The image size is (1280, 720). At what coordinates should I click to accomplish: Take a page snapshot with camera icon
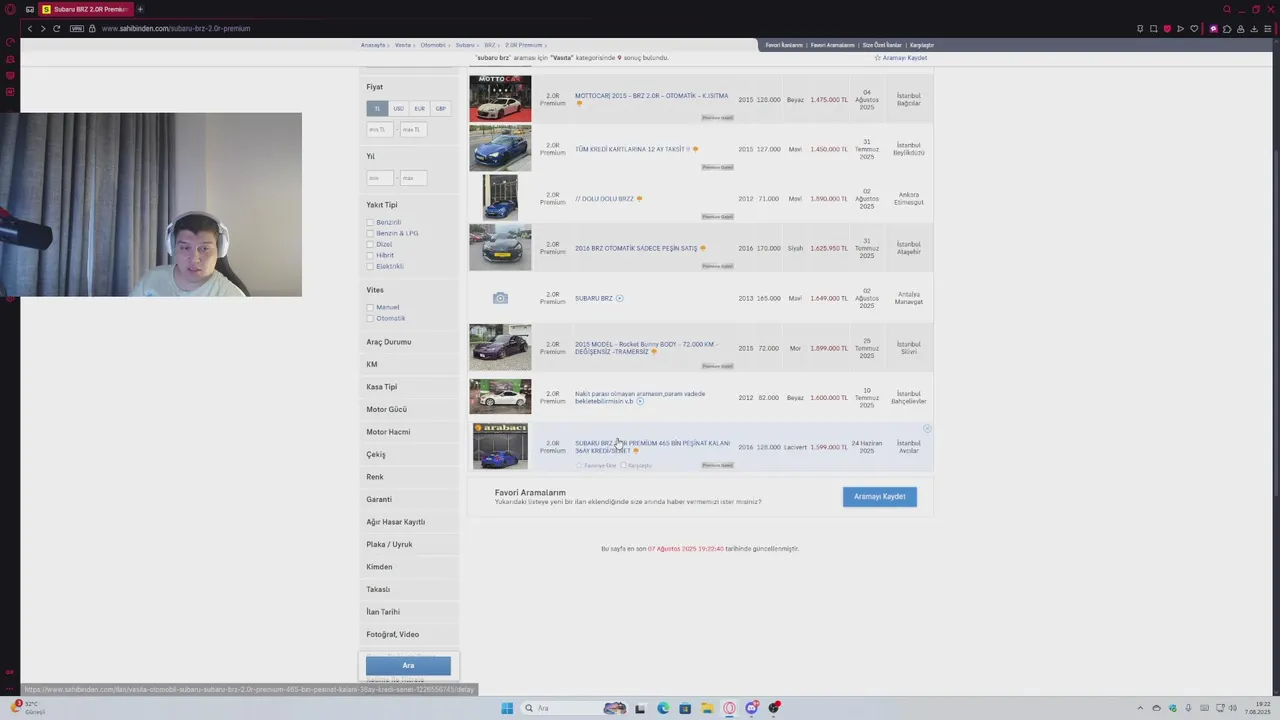[x=1153, y=28]
